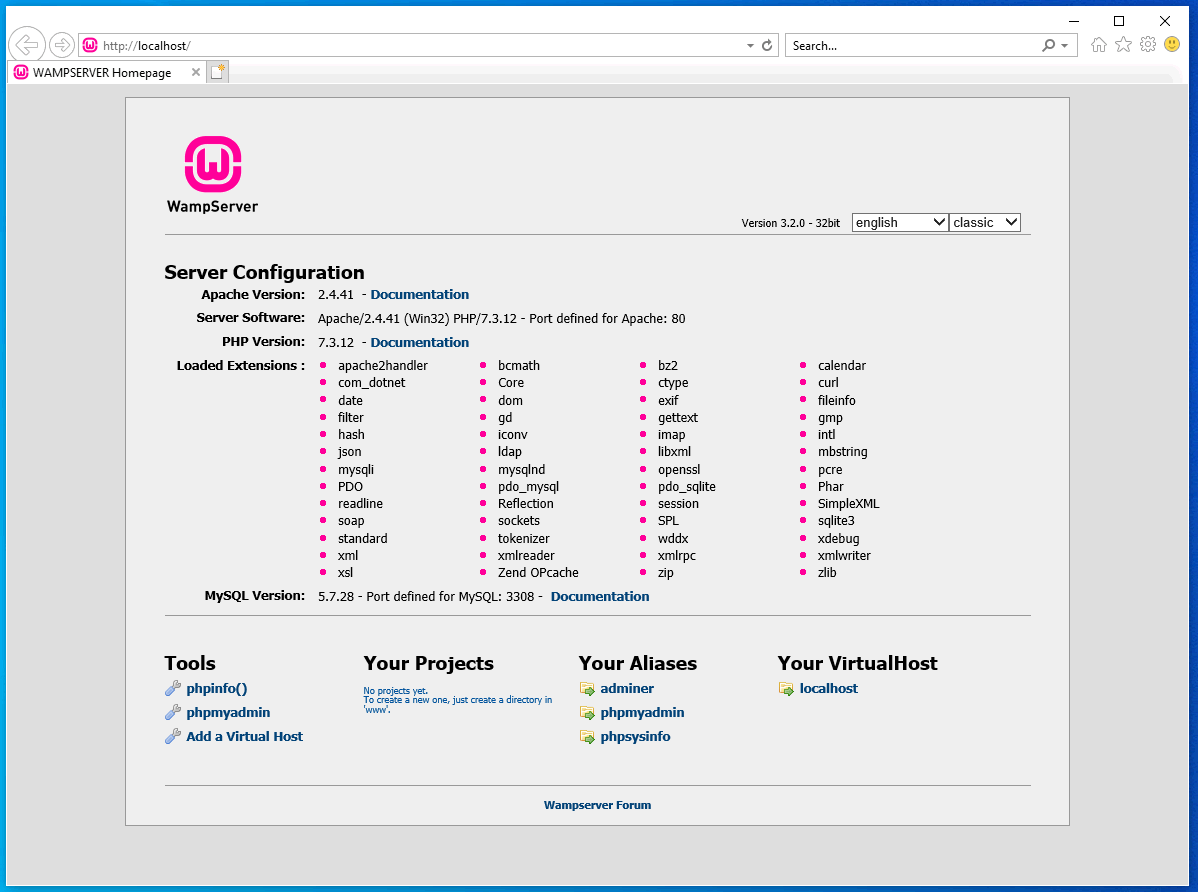Open a new tab button
This screenshot has width=1198, height=893.
pyautogui.click(x=218, y=72)
